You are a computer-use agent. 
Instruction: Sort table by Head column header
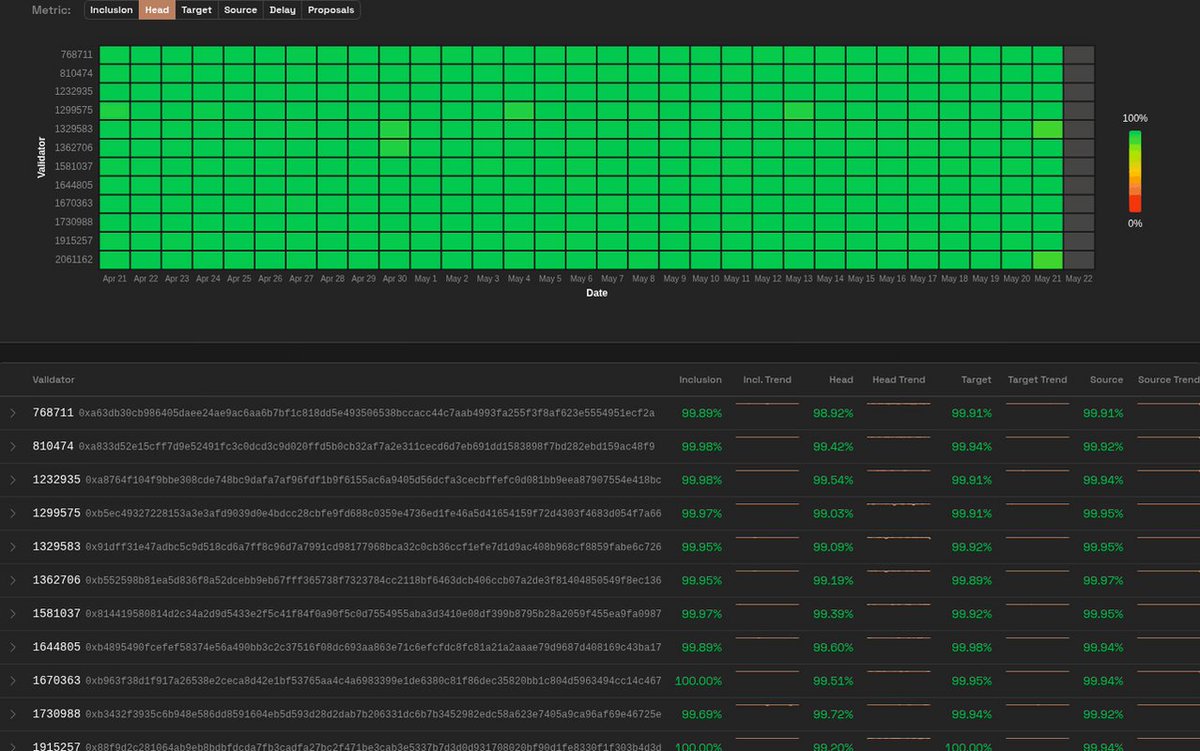pos(841,380)
